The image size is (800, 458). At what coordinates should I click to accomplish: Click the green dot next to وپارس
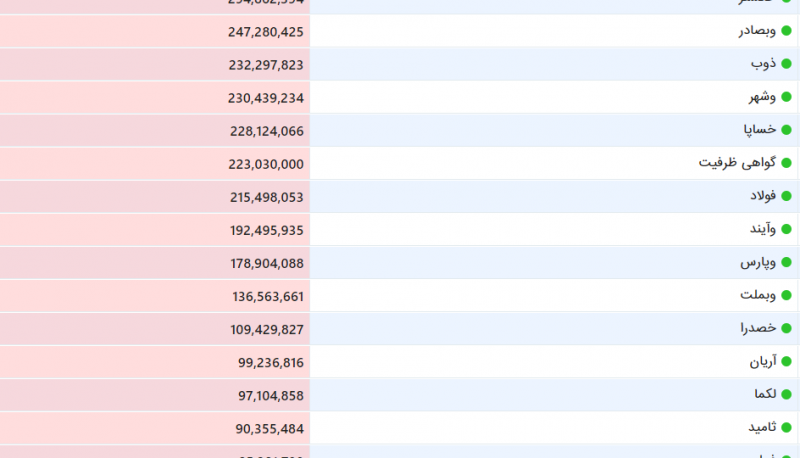(784, 262)
